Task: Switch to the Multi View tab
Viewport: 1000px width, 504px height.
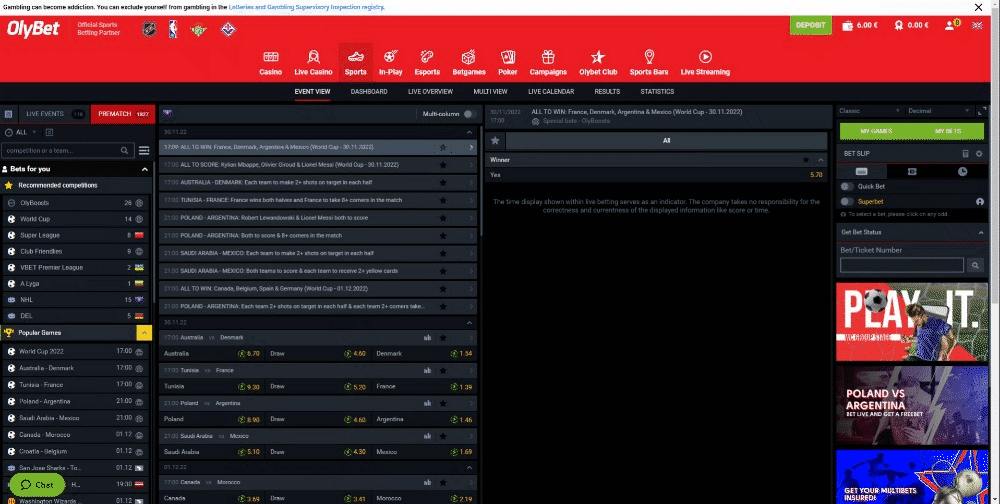Action: (x=490, y=92)
